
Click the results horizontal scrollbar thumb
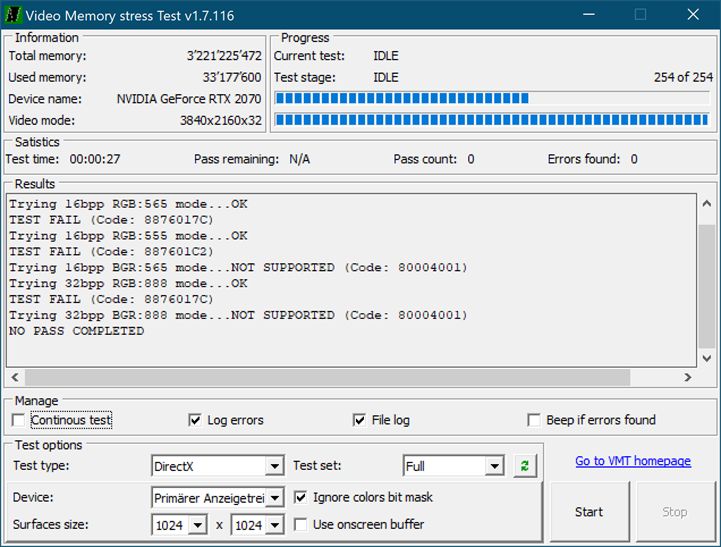[327, 377]
